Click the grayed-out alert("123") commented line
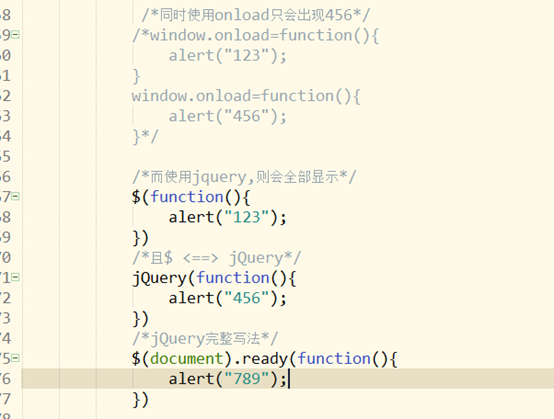Viewport: 554px width, 419px height. [x=228, y=56]
